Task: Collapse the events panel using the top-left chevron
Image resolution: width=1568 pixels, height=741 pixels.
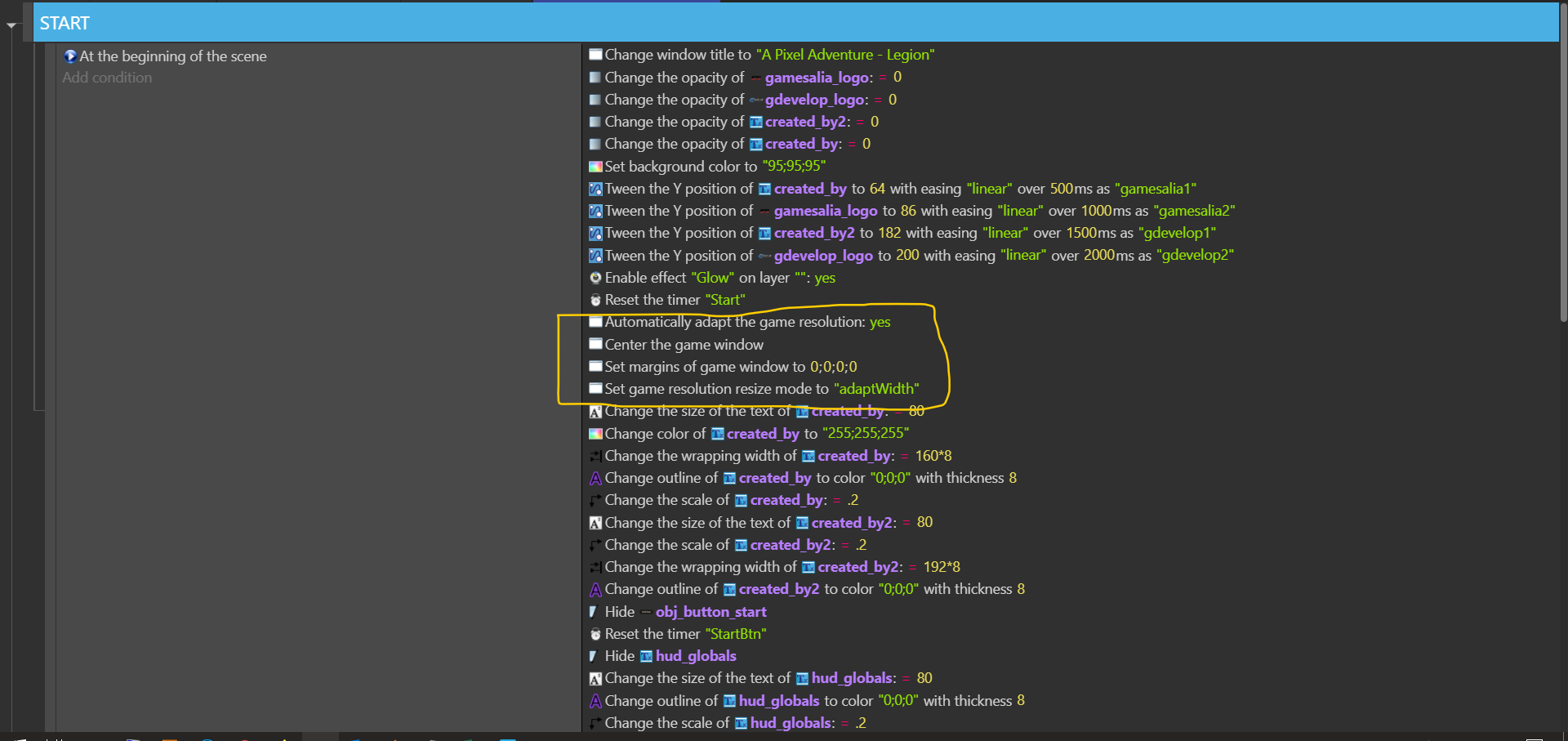Action: pos(11,25)
